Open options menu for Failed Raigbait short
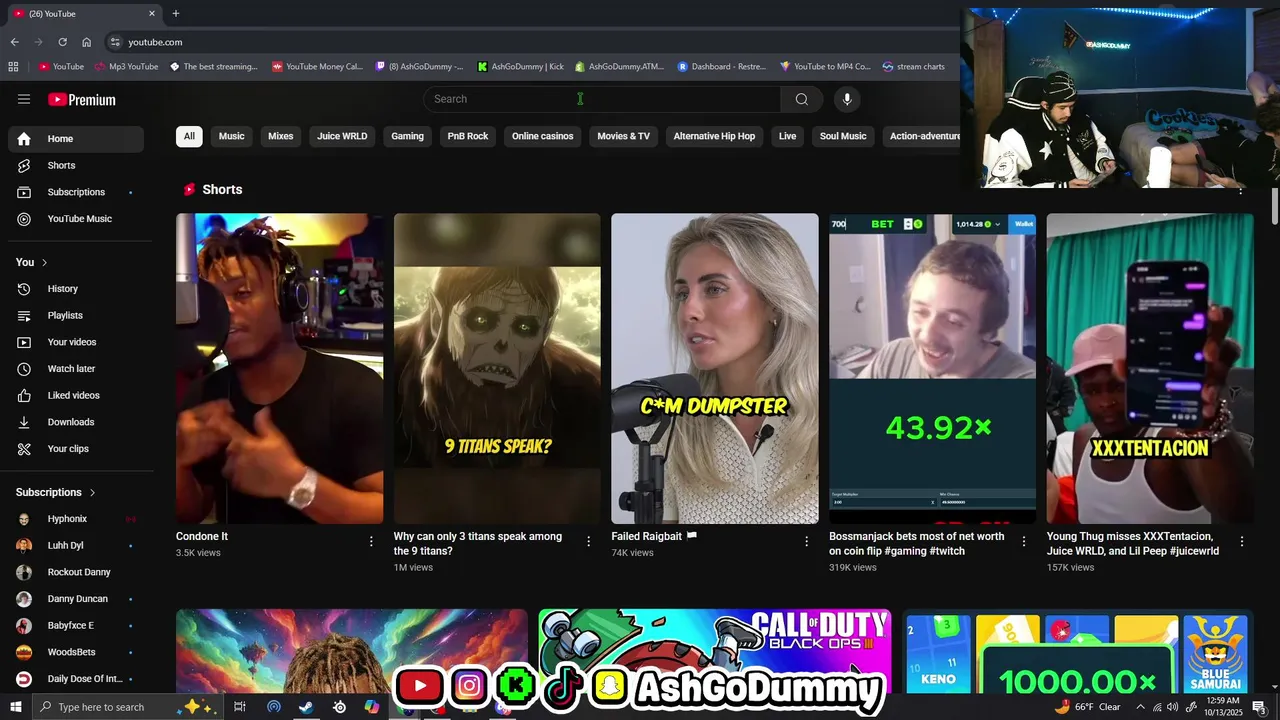This screenshot has height=720, width=1280. pos(807,541)
